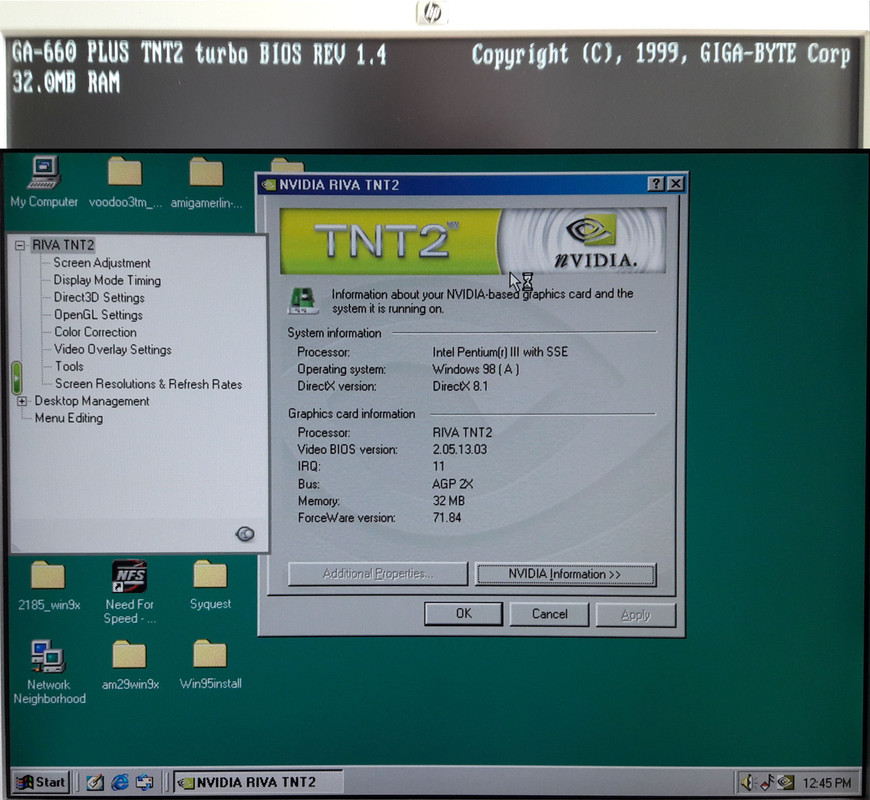Image resolution: width=870 pixels, height=800 pixels.
Task: Open OpenGL Settings page
Action: point(98,315)
